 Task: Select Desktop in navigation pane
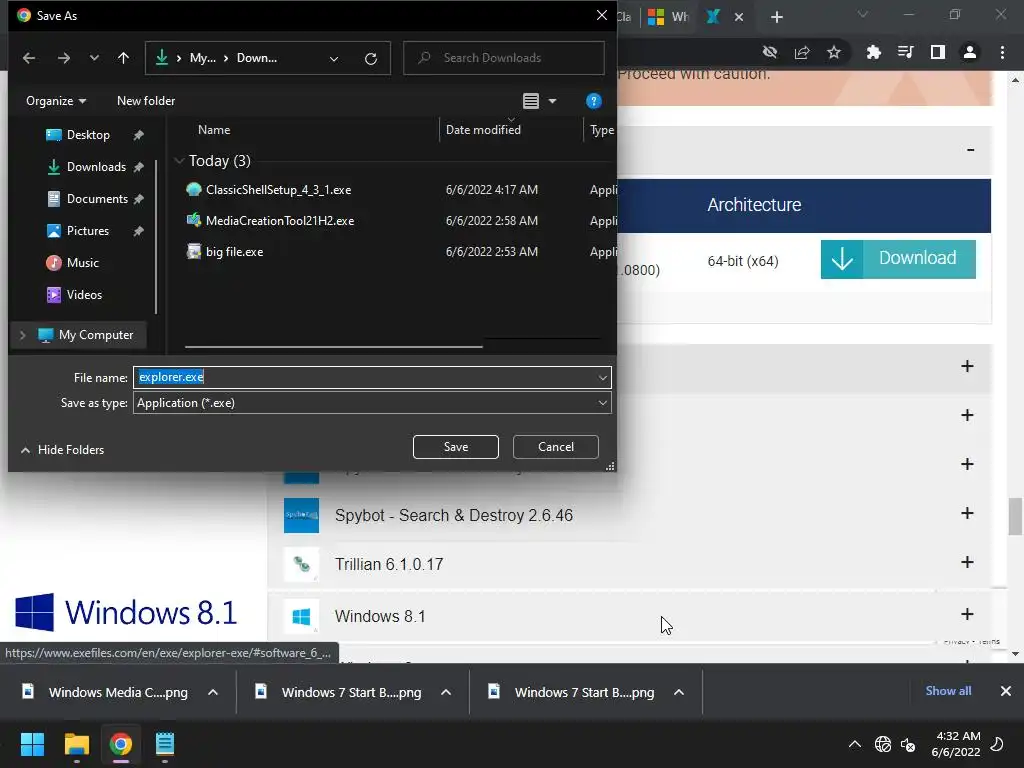[88, 135]
